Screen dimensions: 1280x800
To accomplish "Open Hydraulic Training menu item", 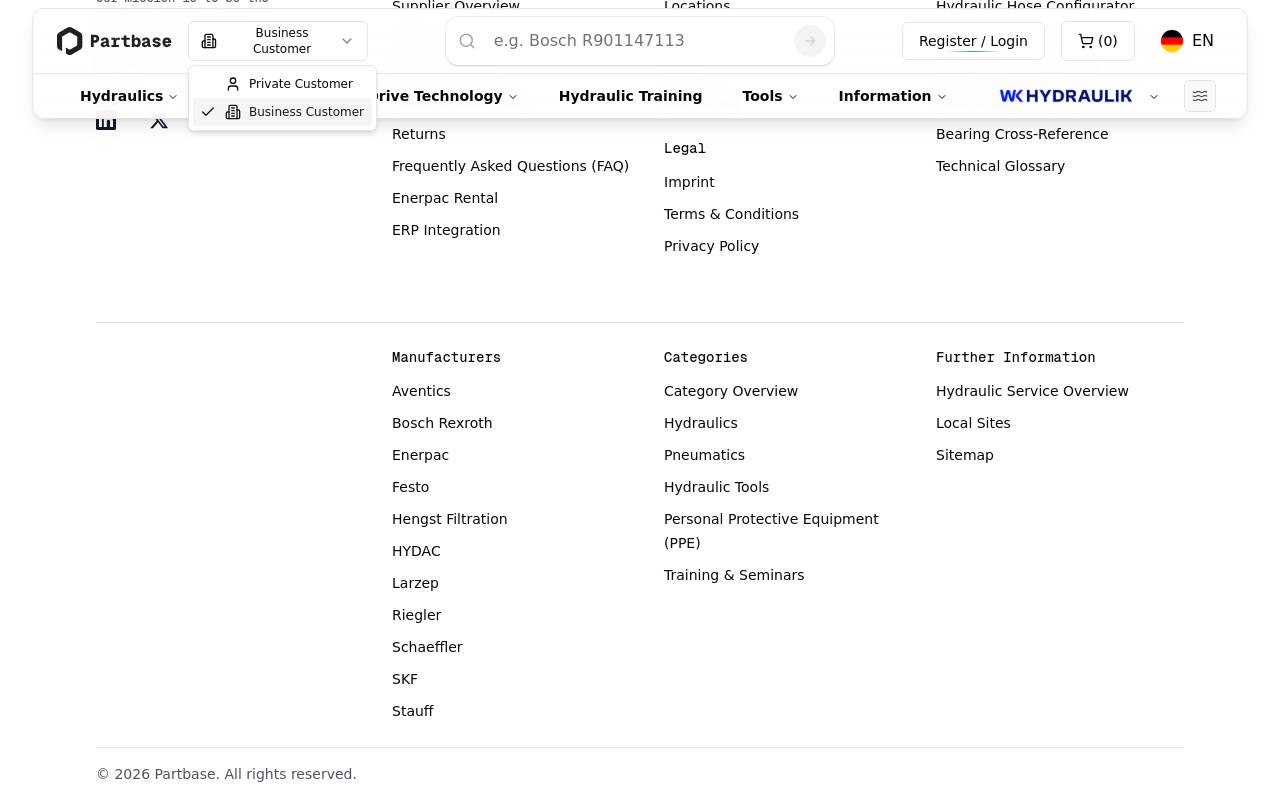I will click(x=630, y=96).
